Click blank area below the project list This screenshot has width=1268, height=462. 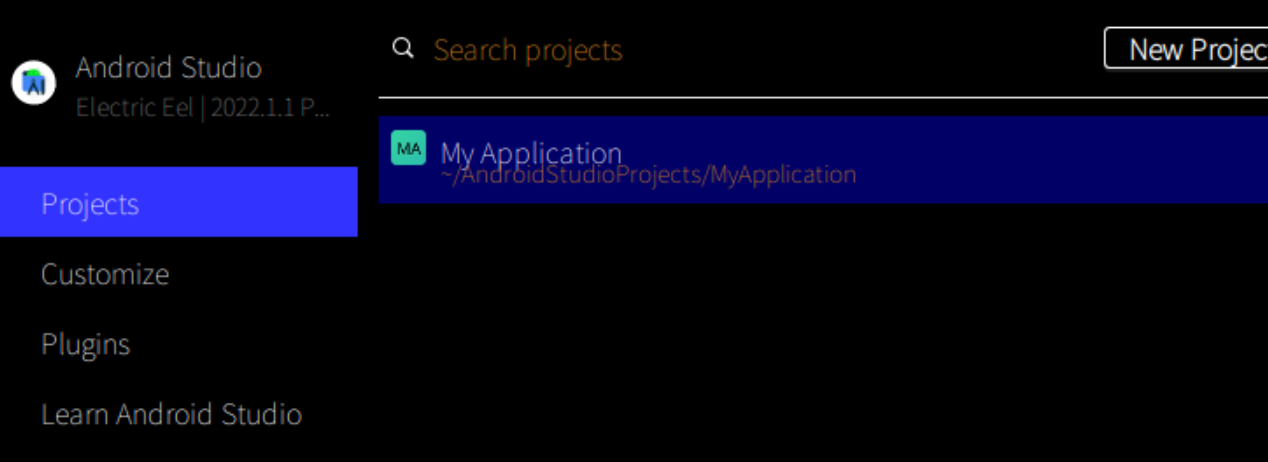click(823, 332)
